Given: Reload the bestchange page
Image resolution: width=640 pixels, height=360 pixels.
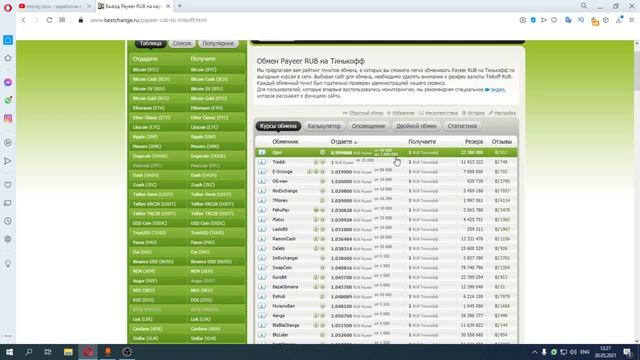Looking at the screenshot, I should click(49, 20).
